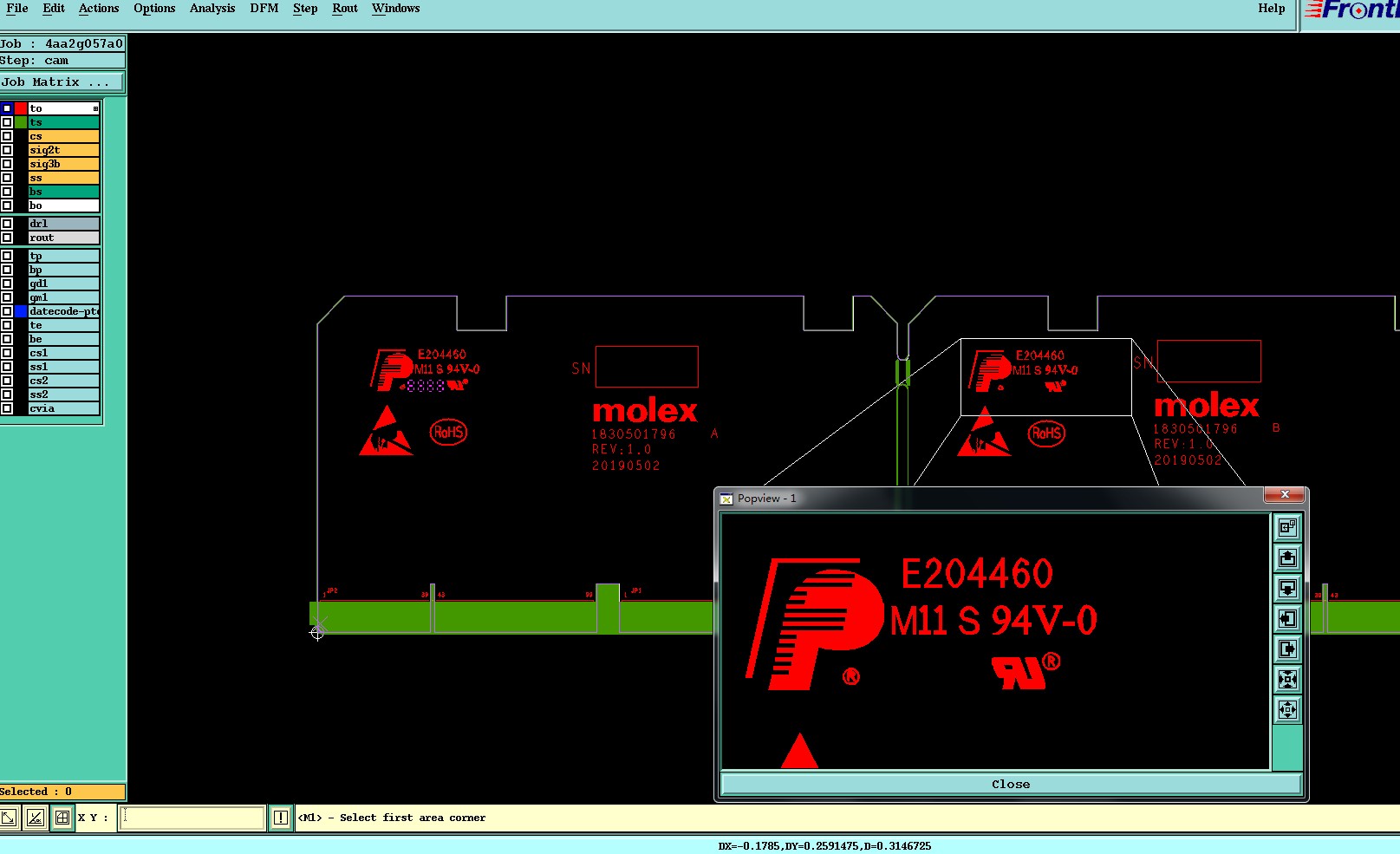
Task: Pan the Popview up with the arrow icon
Action: click(1287, 557)
